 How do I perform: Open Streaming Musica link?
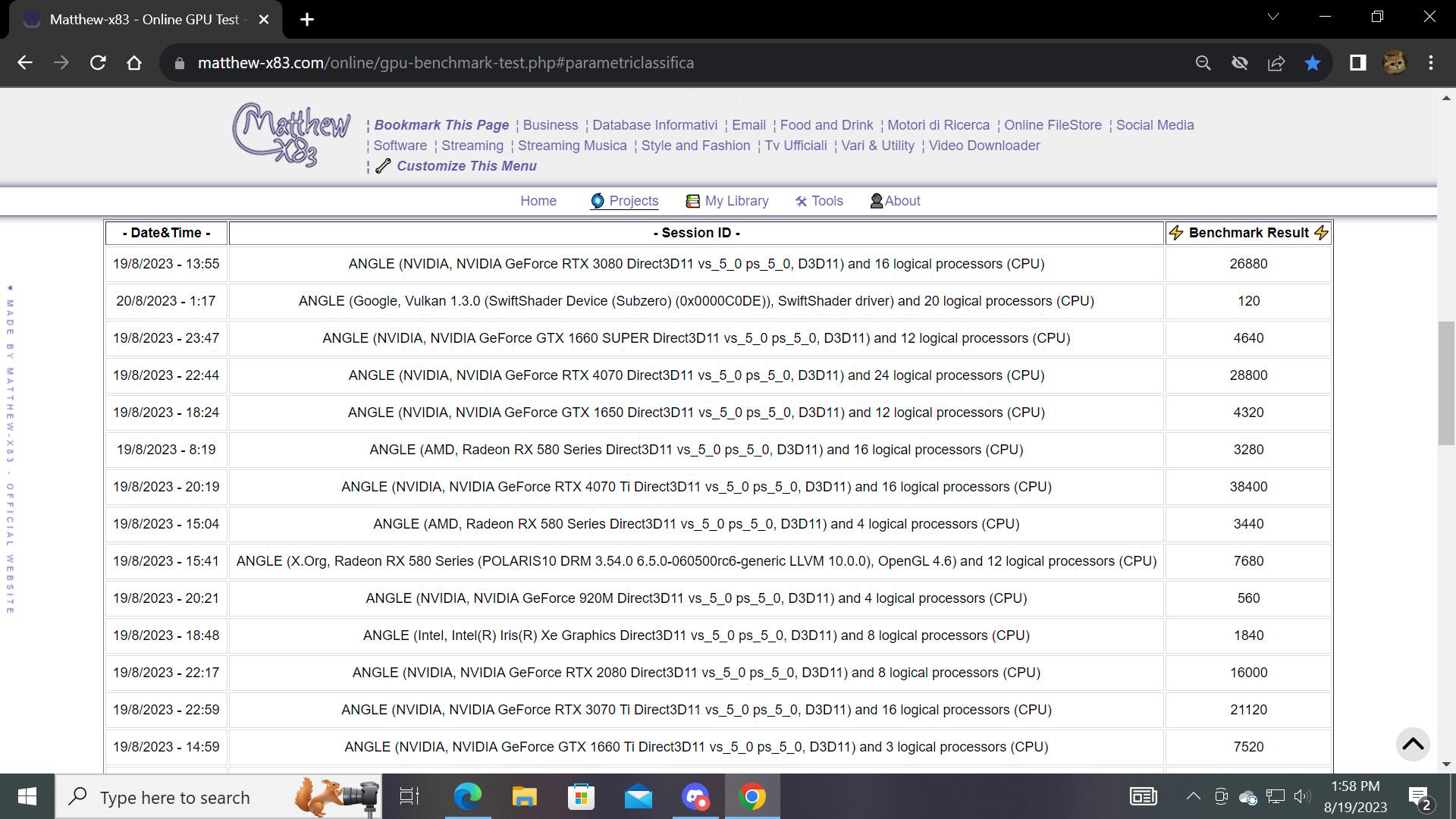[573, 146]
